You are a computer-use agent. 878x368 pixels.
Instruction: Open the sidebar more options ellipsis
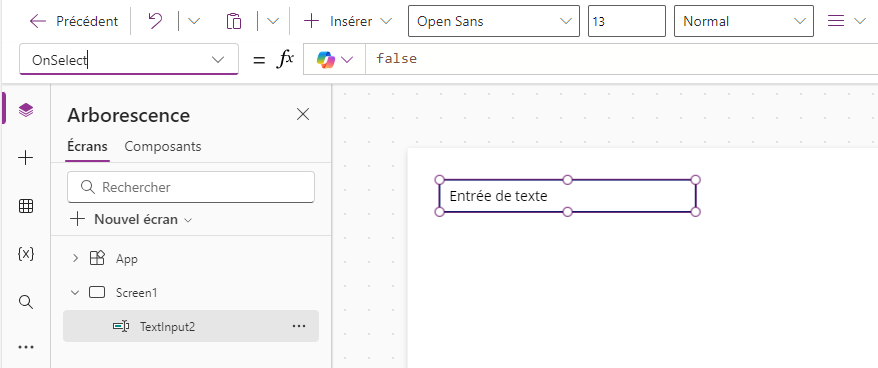pos(26,347)
